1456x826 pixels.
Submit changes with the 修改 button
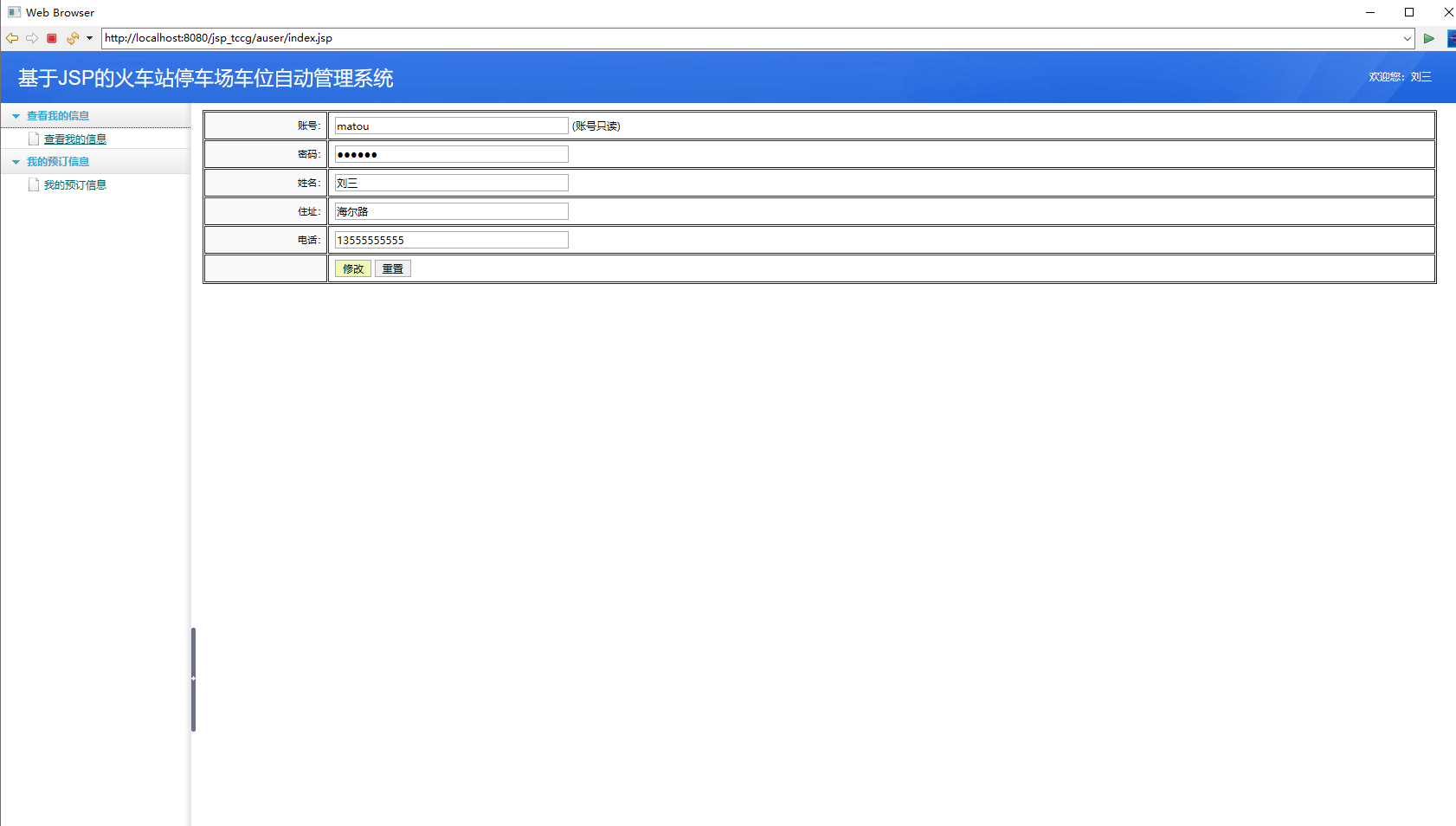(353, 268)
